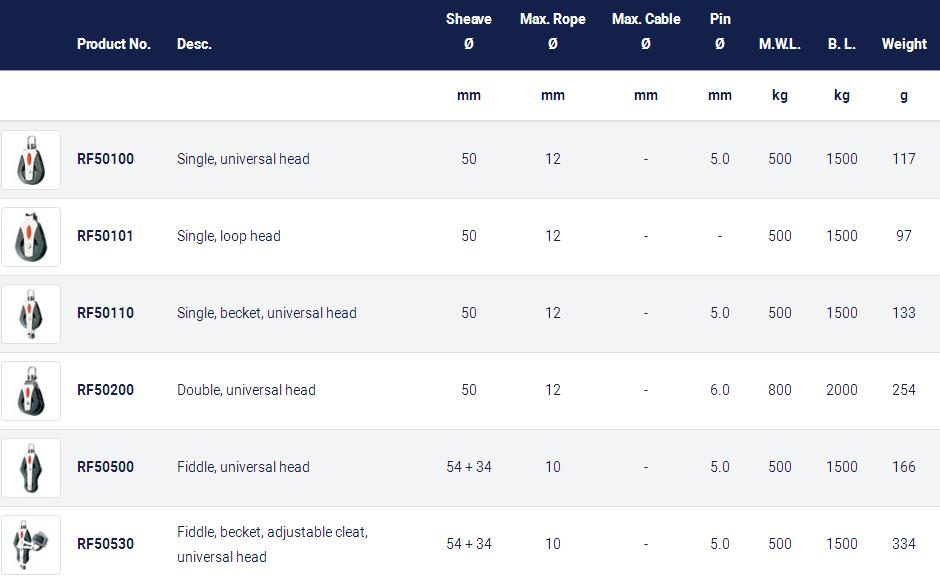Click the Sheave Ø column header
This screenshot has height=577, width=940.
(469, 31)
